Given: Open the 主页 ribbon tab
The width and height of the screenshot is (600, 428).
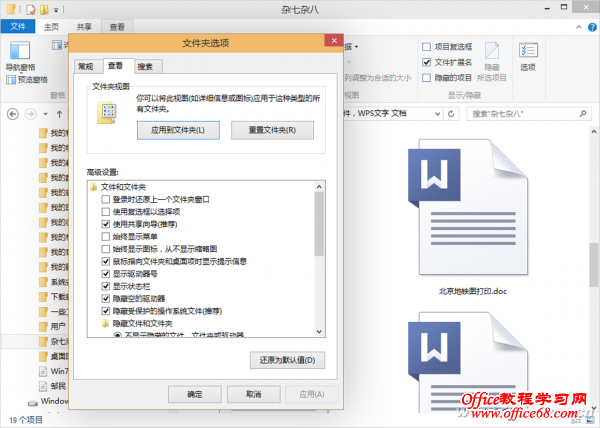Looking at the screenshot, I should [x=51, y=27].
